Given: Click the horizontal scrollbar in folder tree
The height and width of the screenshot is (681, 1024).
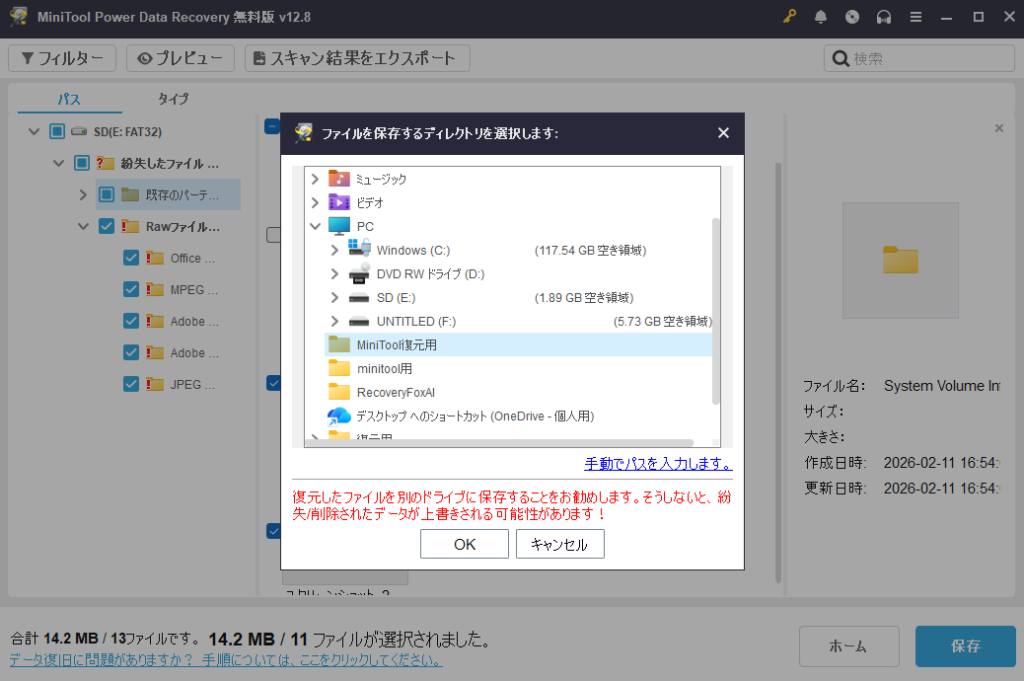Looking at the screenshot, I should pyautogui.click(x=500, y=442).
